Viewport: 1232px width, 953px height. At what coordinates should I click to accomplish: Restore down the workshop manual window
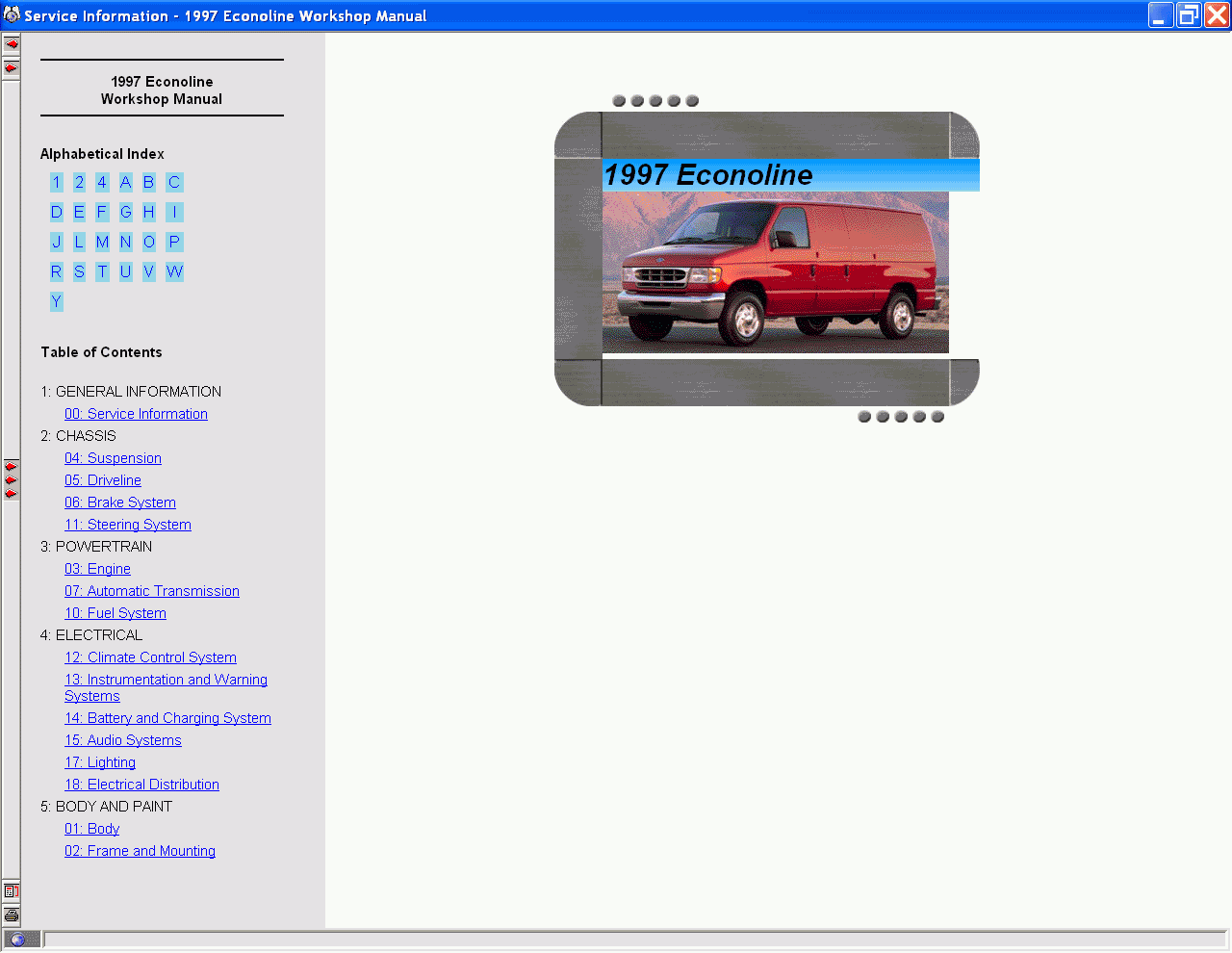pos(1190,15)
